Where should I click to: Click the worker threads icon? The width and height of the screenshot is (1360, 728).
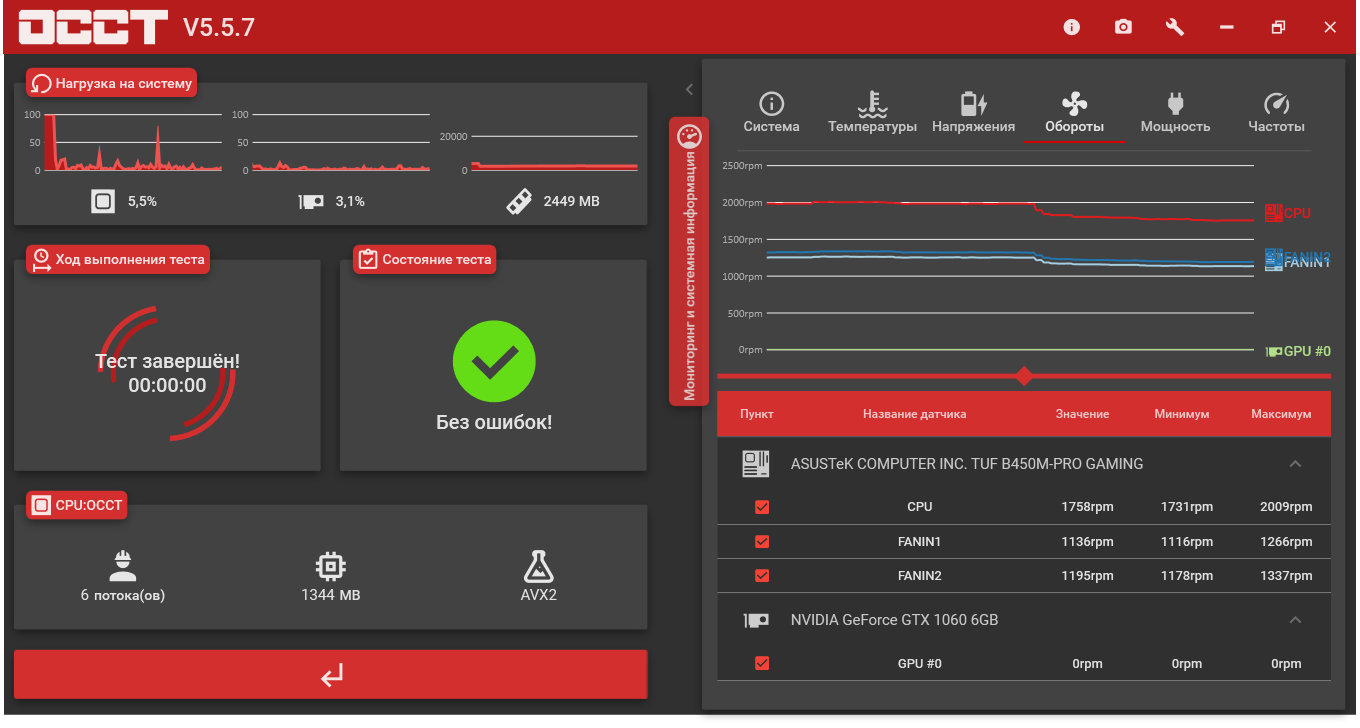123,567
